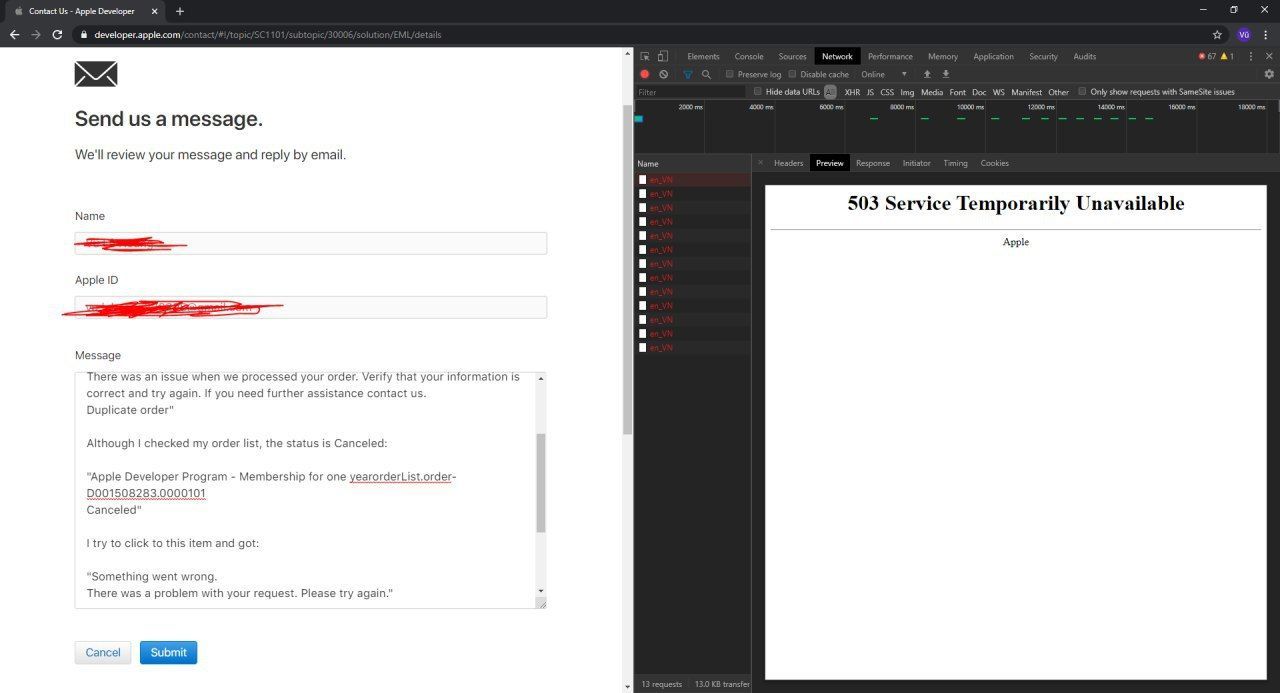The image size is (1280, 693).
Task: Open Chrome's three-dot menu
Action: pos(1267,34)
